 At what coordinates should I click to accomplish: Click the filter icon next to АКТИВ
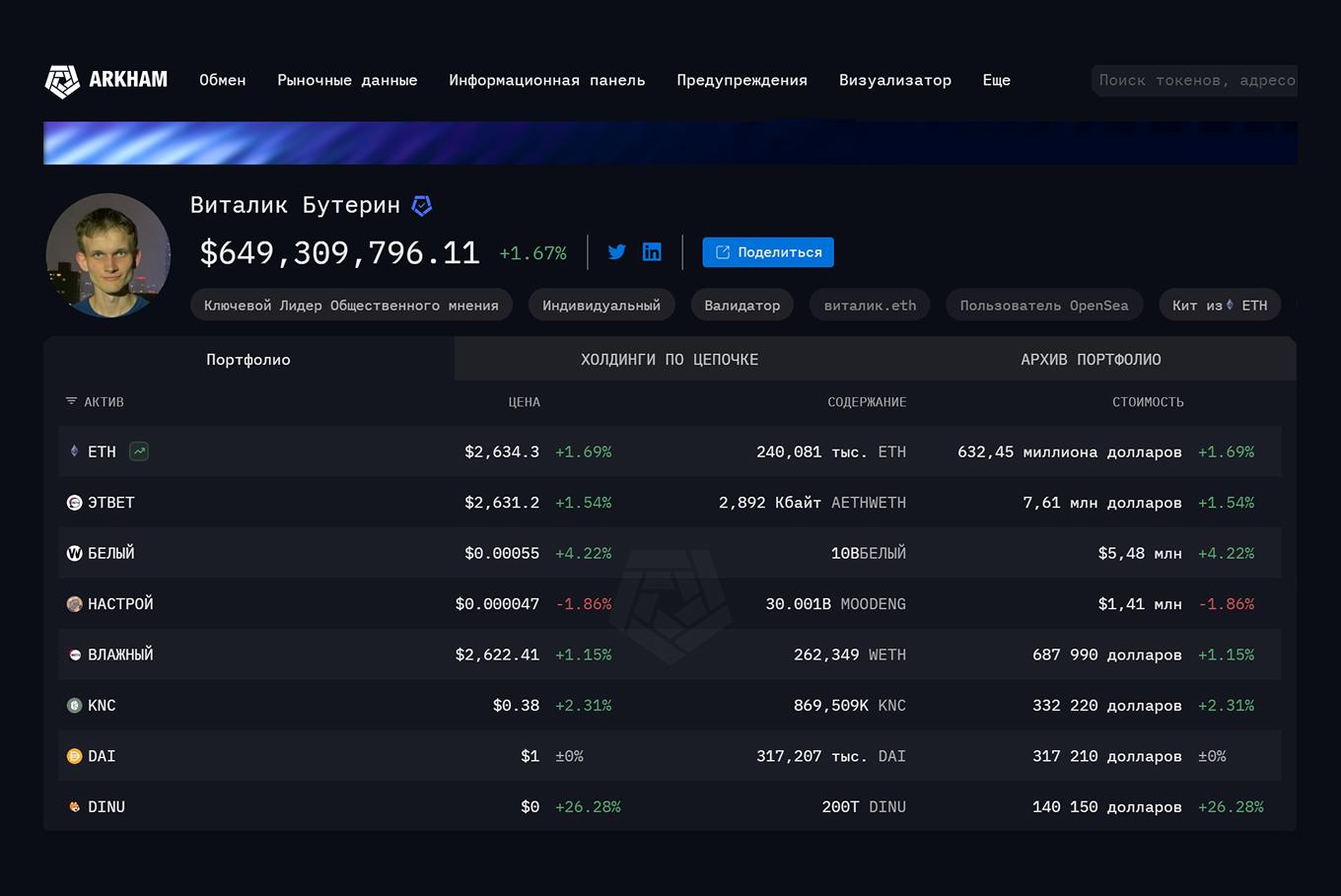(x=71, y=401)
